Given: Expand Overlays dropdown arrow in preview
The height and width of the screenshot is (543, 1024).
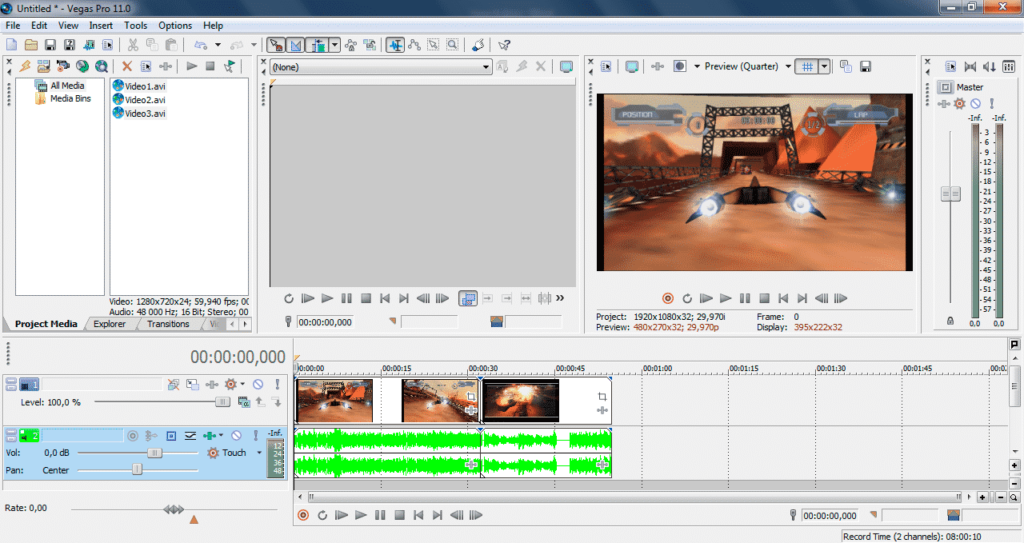Looking at the screenshot, I should (x=824, y=67).
